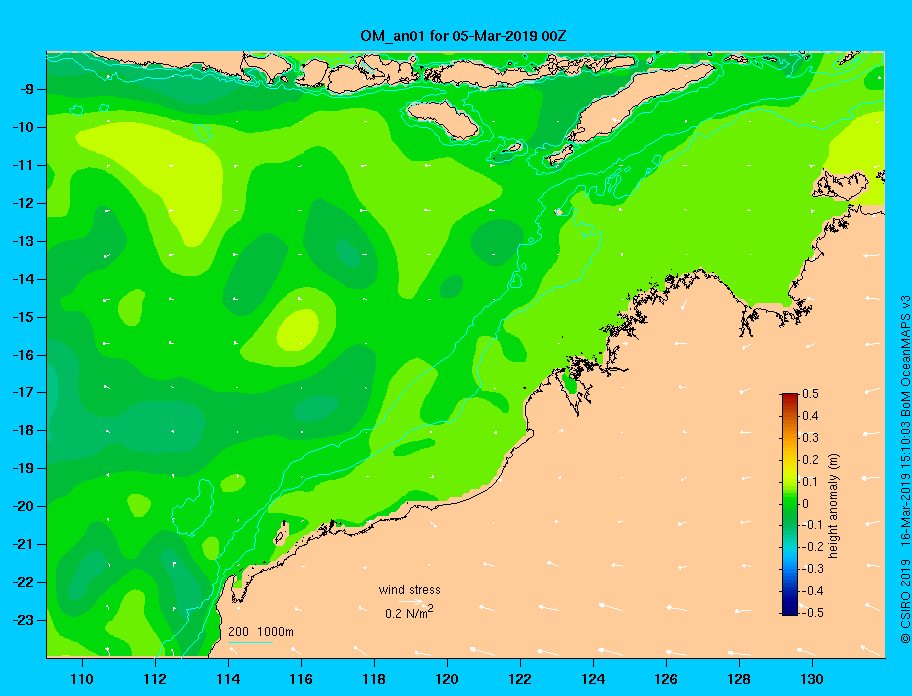Click the longitude axis label 112

(155, 679)
